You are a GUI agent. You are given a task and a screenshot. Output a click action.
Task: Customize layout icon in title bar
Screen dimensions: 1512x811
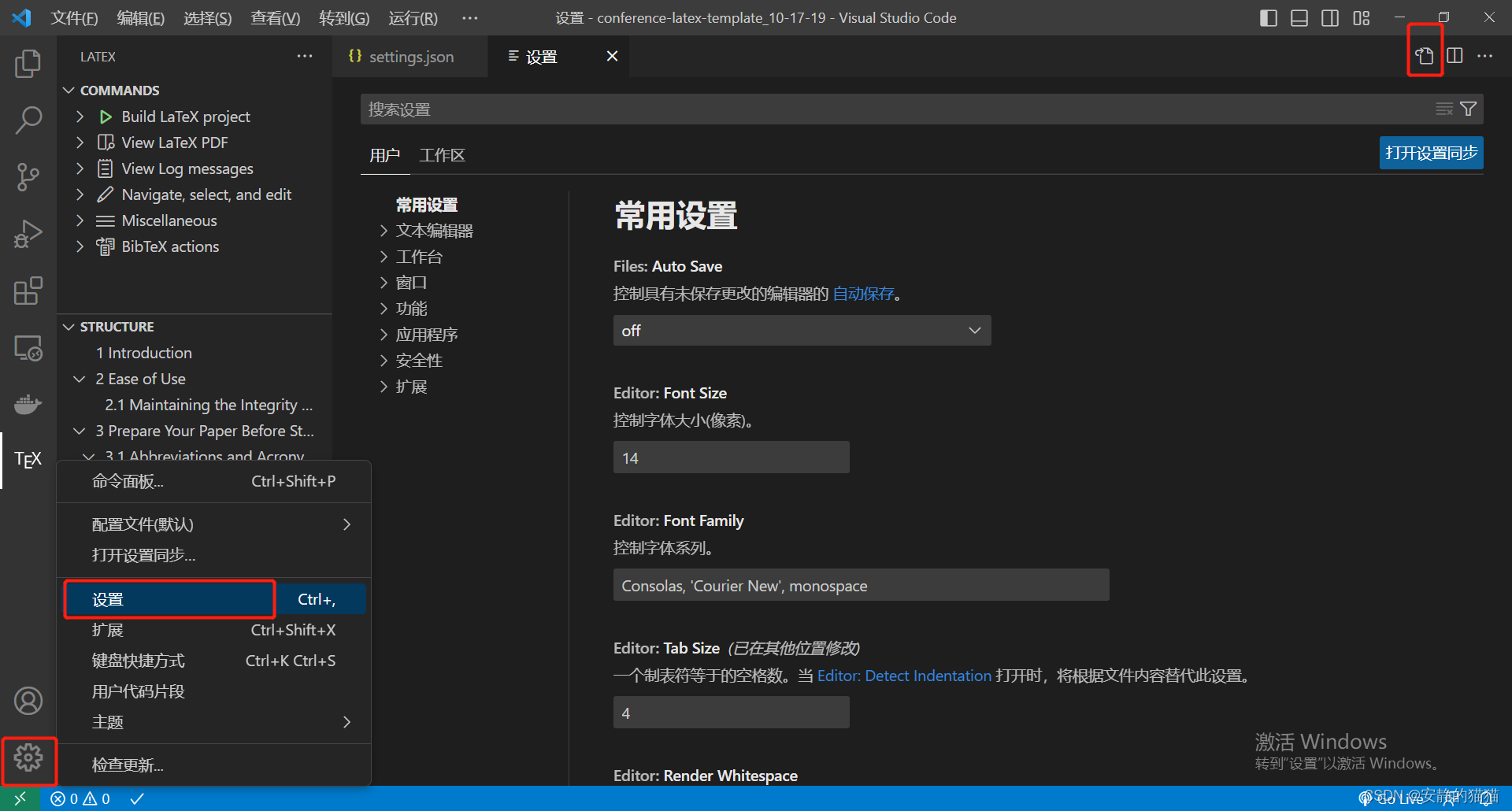point(1362,18)
